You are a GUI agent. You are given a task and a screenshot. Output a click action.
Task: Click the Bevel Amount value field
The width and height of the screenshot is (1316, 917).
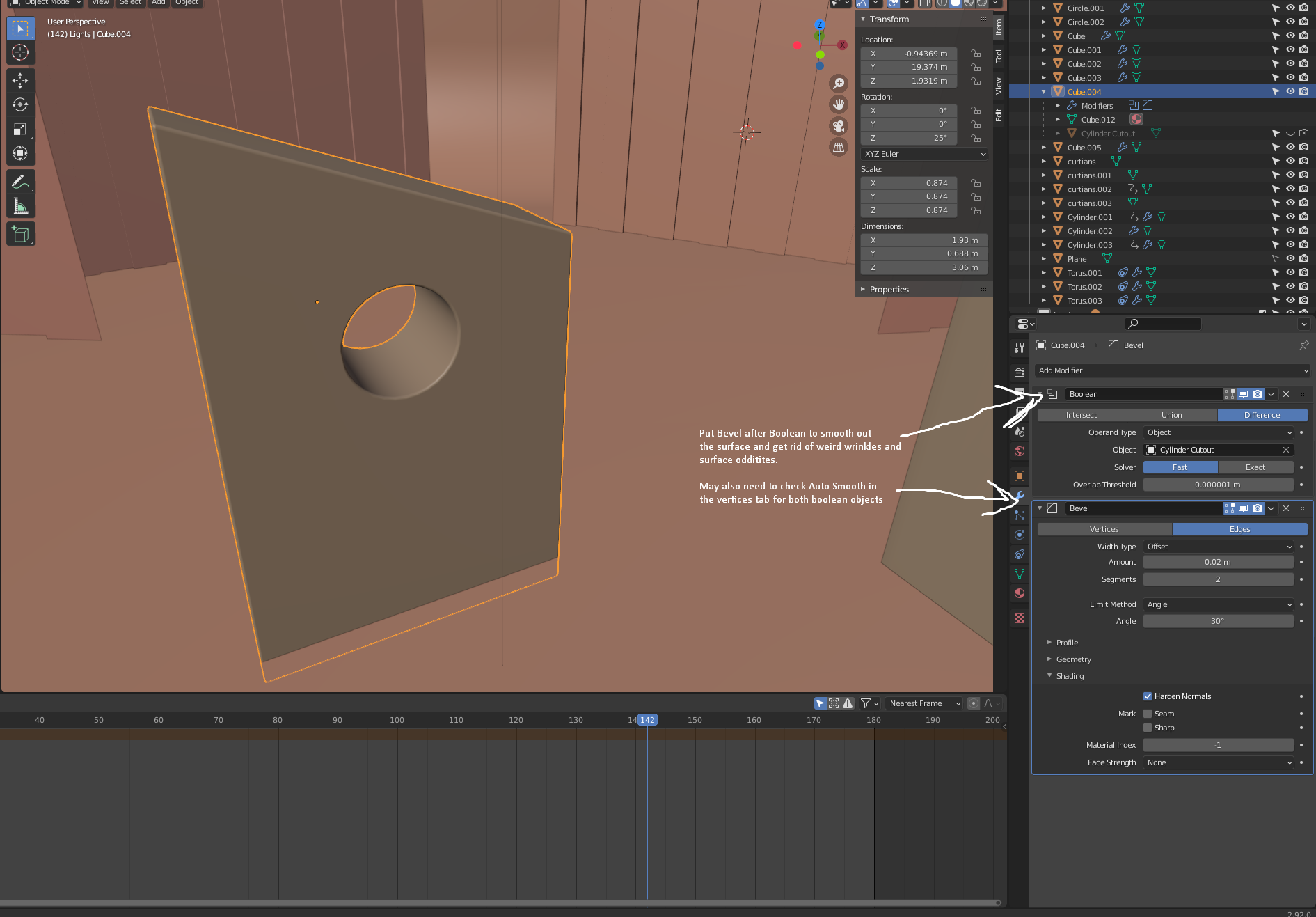point(1218,562)
